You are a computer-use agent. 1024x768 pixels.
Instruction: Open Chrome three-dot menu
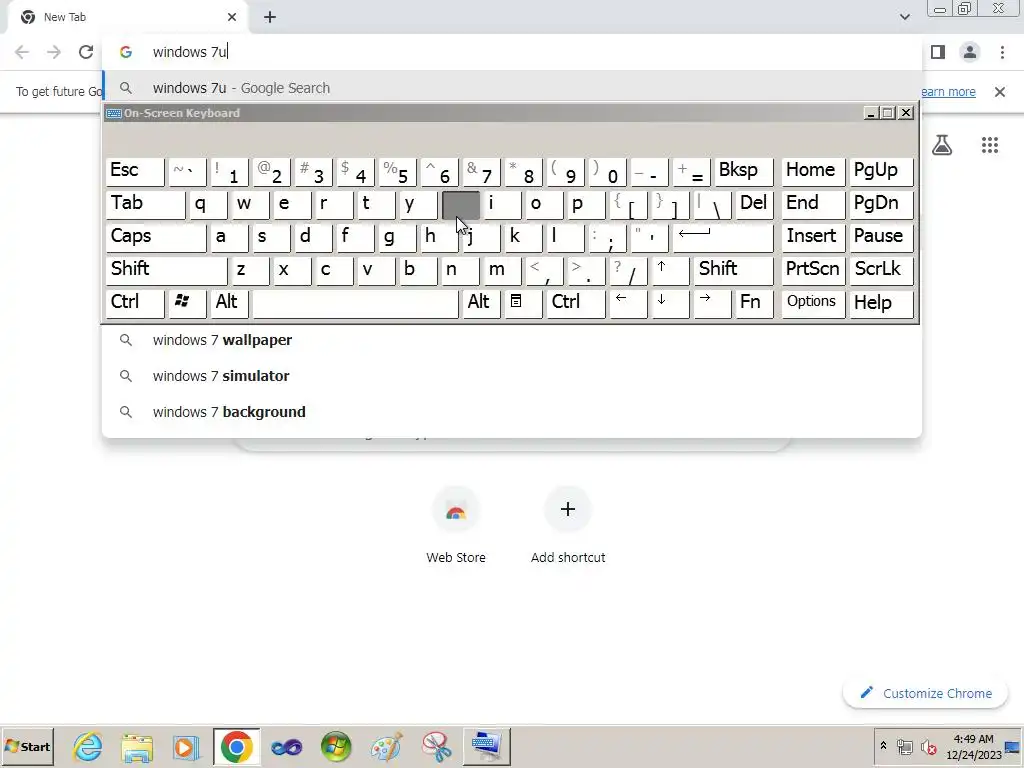pyautogui.click(x=1002, y=52)
